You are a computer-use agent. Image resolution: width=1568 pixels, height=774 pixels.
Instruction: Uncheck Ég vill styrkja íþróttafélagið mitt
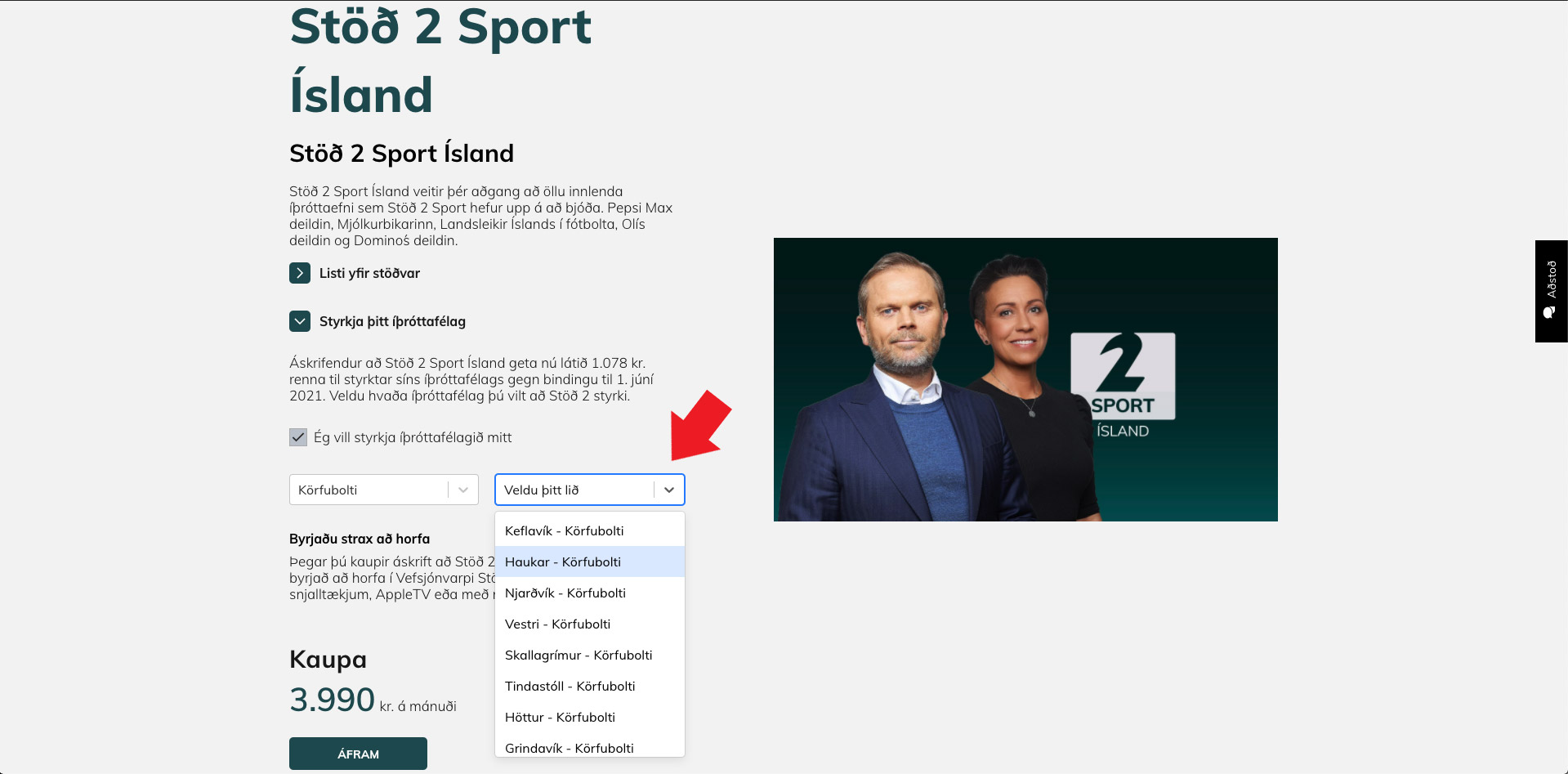[x=298, y=437]
